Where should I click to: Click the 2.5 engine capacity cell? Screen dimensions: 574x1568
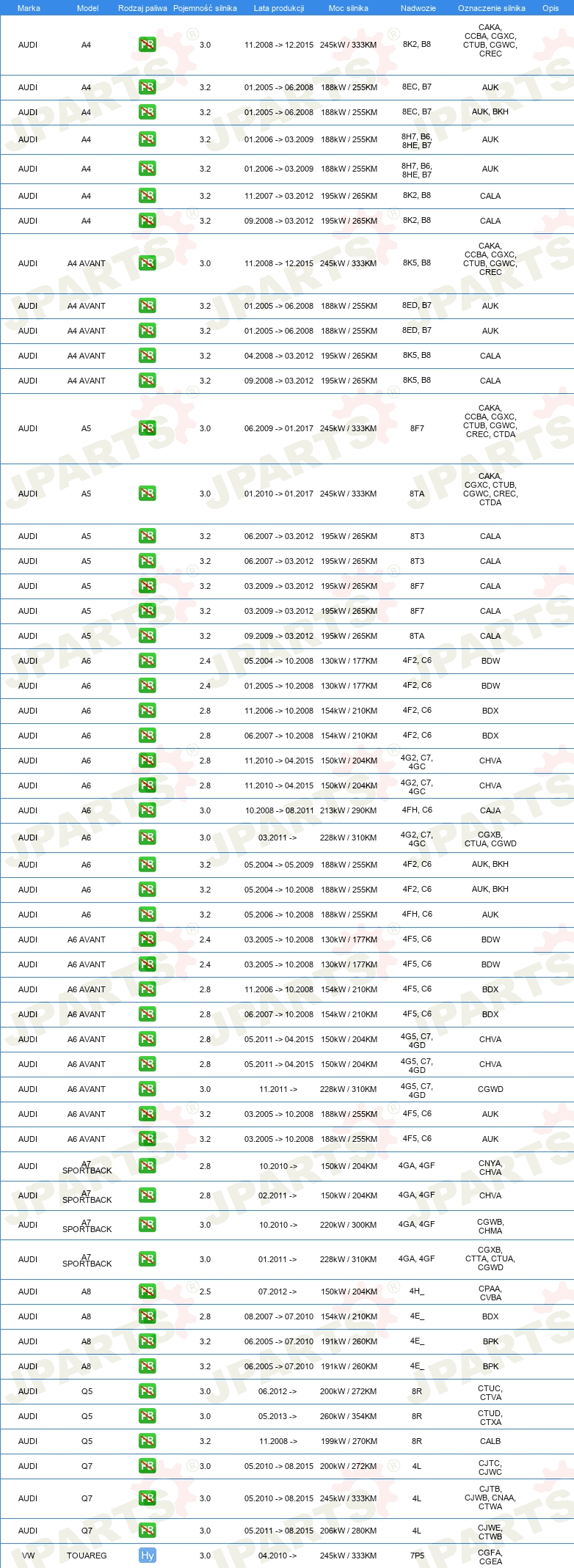pyautogui.click(x=205, y=1292)
